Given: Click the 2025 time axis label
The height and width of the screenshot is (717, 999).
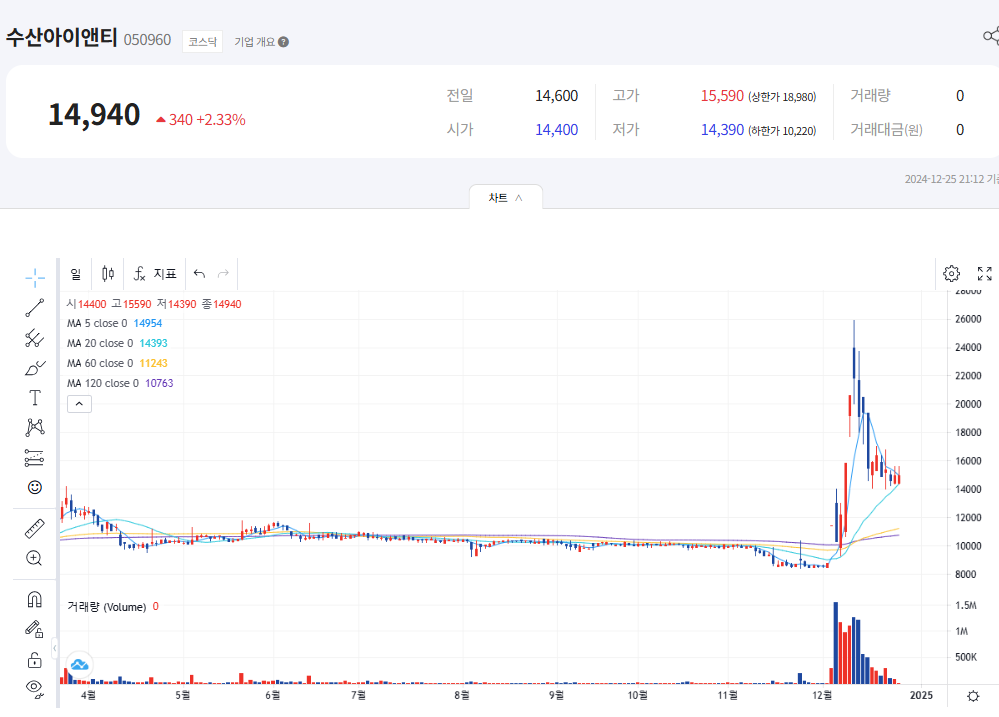Looking at the screenshot, I should click(921, 695).
